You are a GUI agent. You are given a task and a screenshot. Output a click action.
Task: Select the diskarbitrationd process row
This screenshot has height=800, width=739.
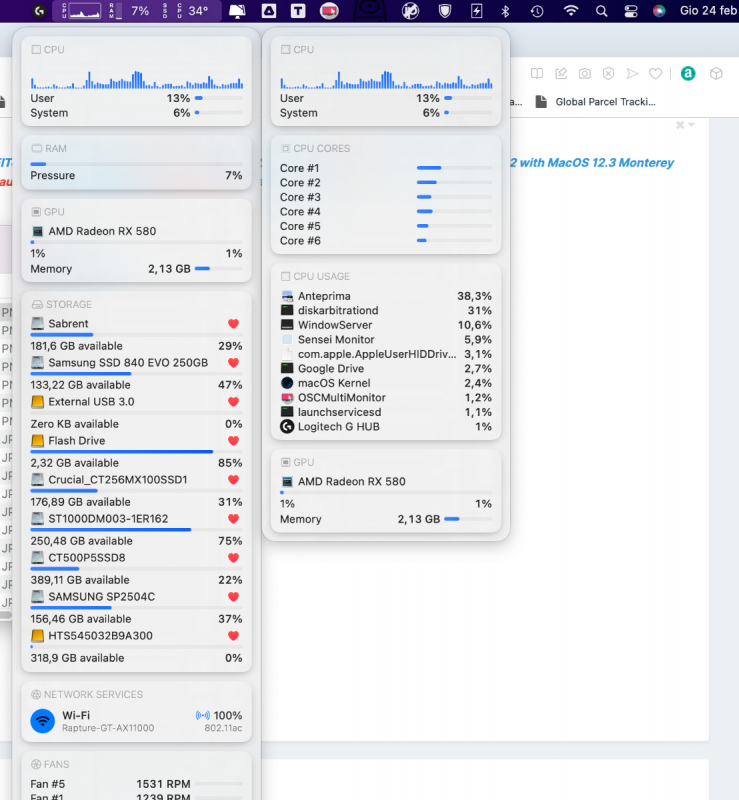click(386, 310)
